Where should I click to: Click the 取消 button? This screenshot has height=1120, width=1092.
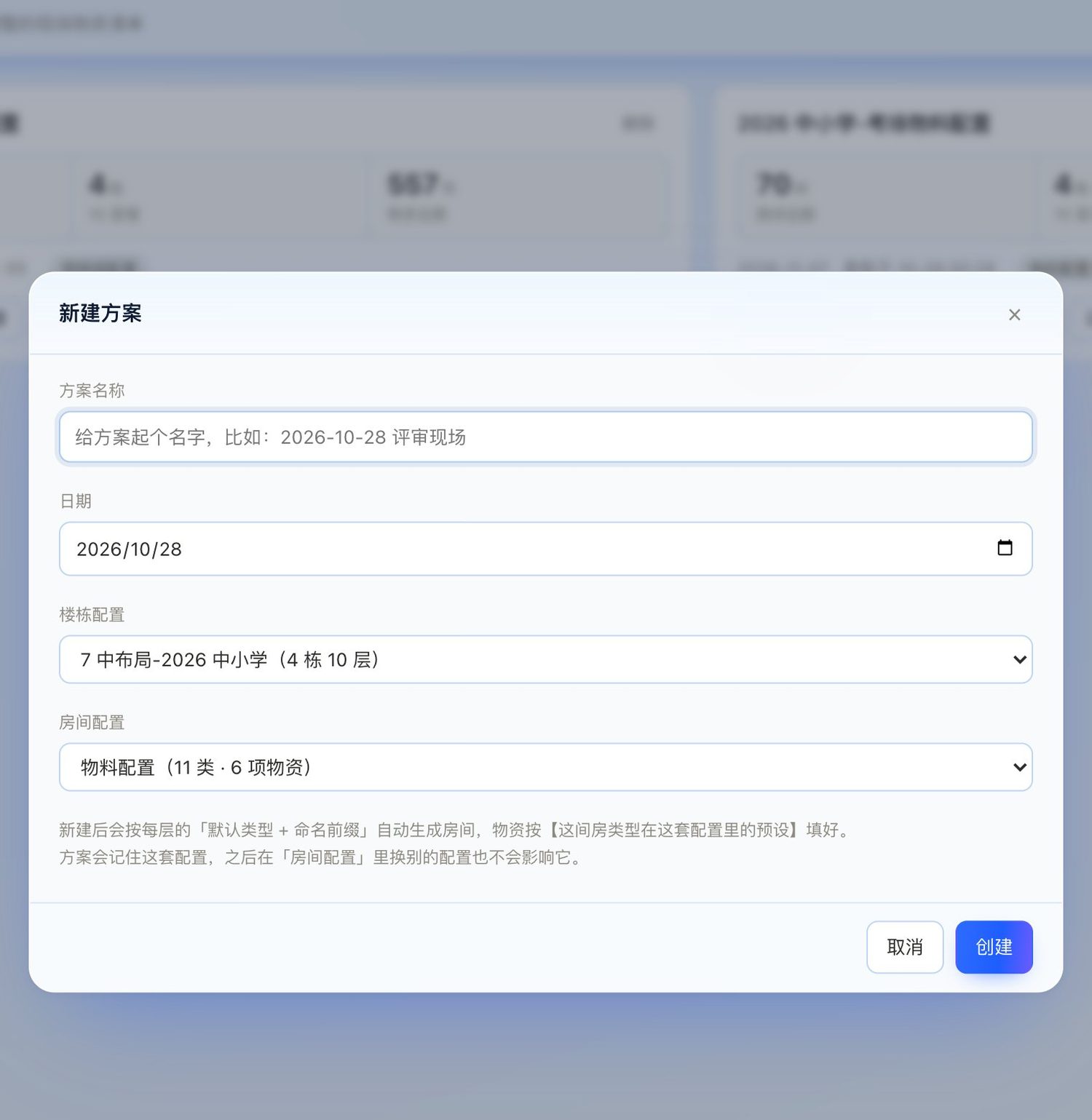[x=905, y=947]
